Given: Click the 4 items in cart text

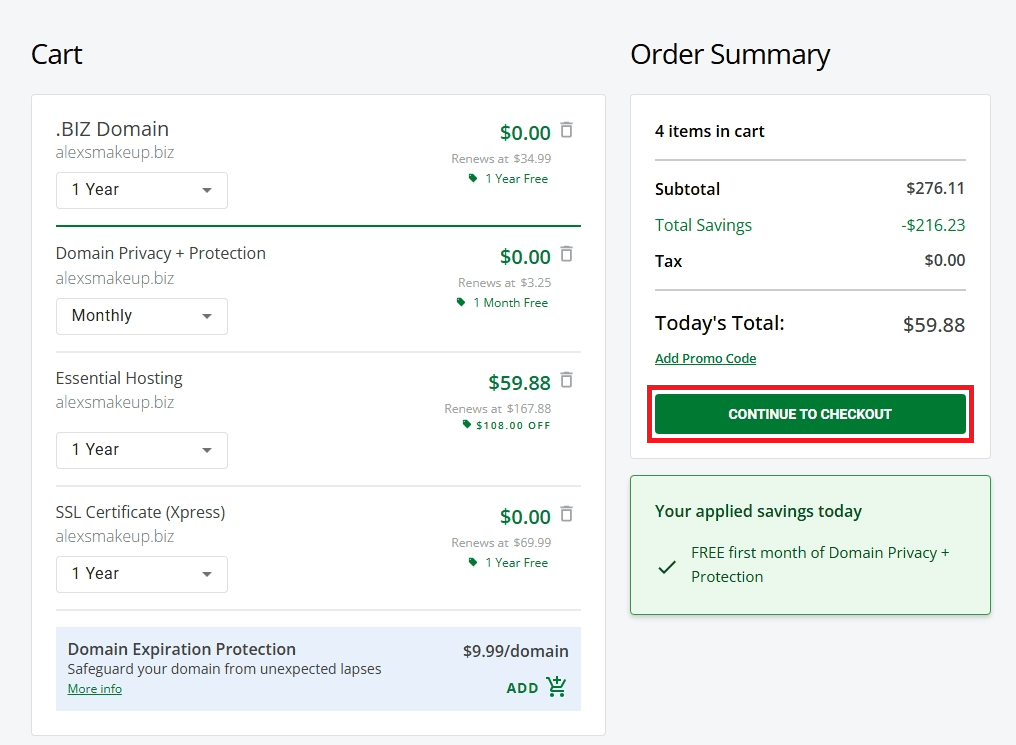Looking at the screenshot, I should click(x=709, y=131).
